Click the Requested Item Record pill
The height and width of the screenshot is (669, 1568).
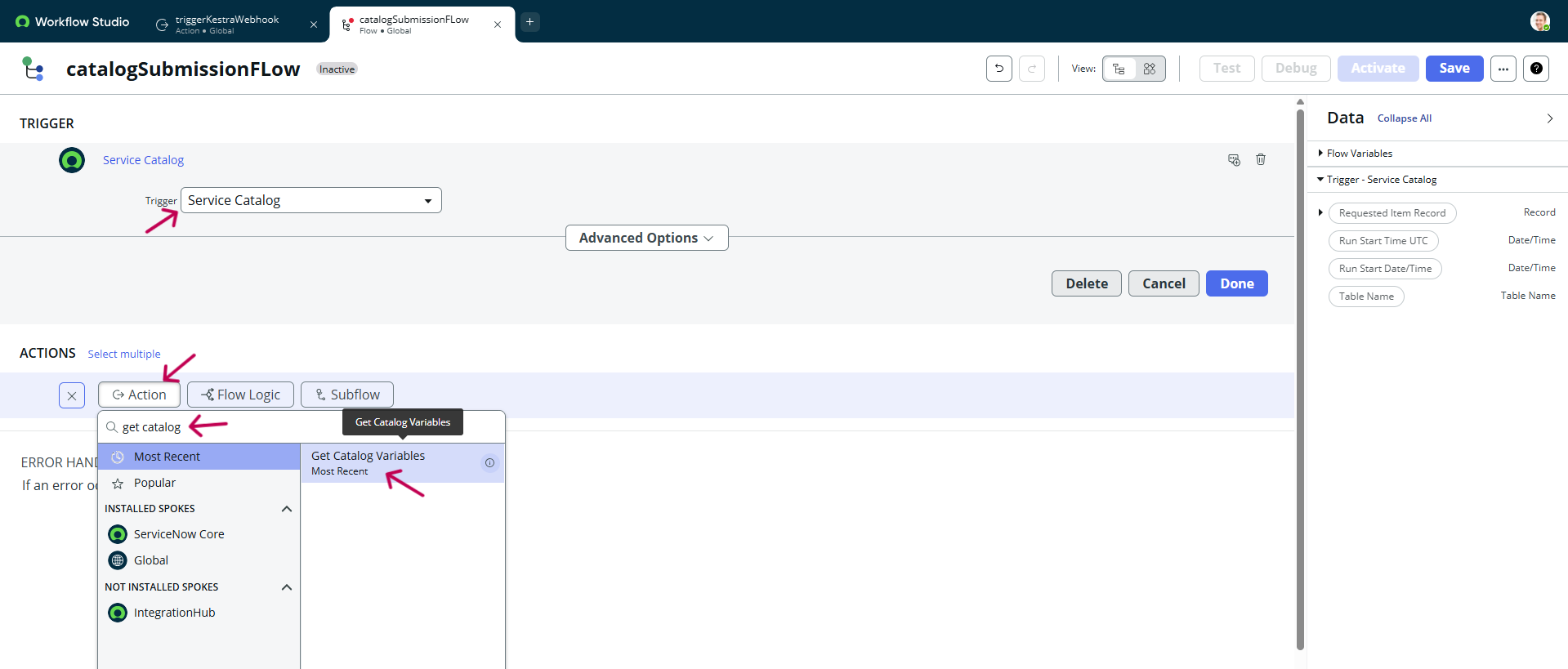(1392, 213)
